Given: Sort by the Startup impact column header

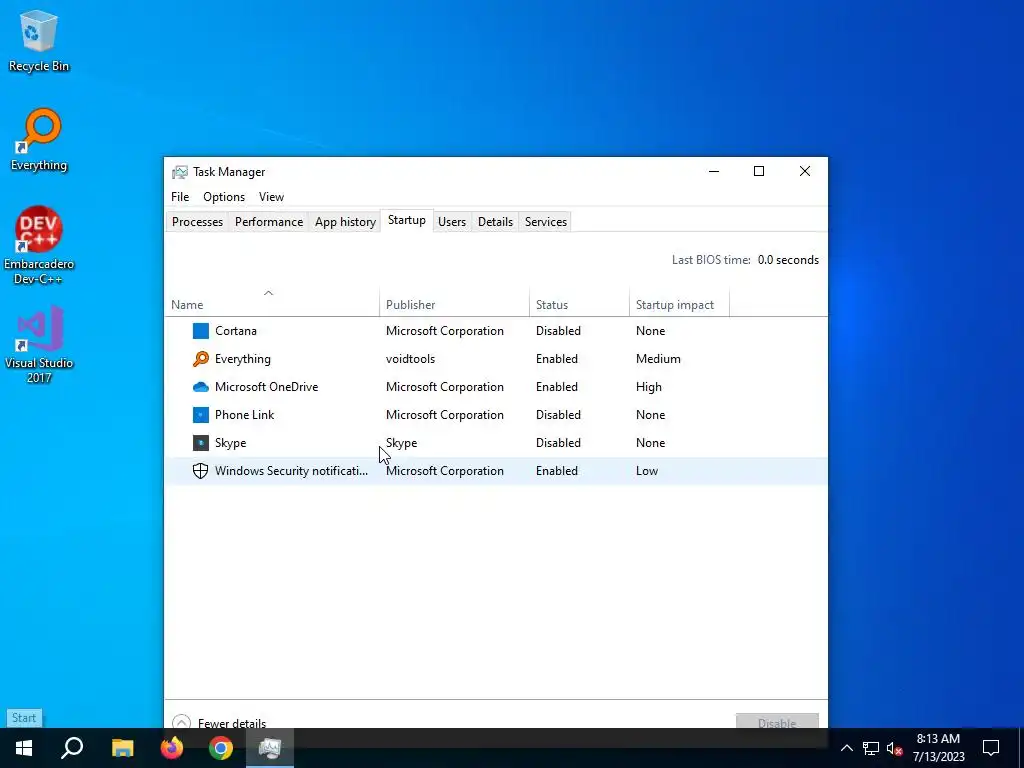Looking at the screenshot, I should (679, 304).
